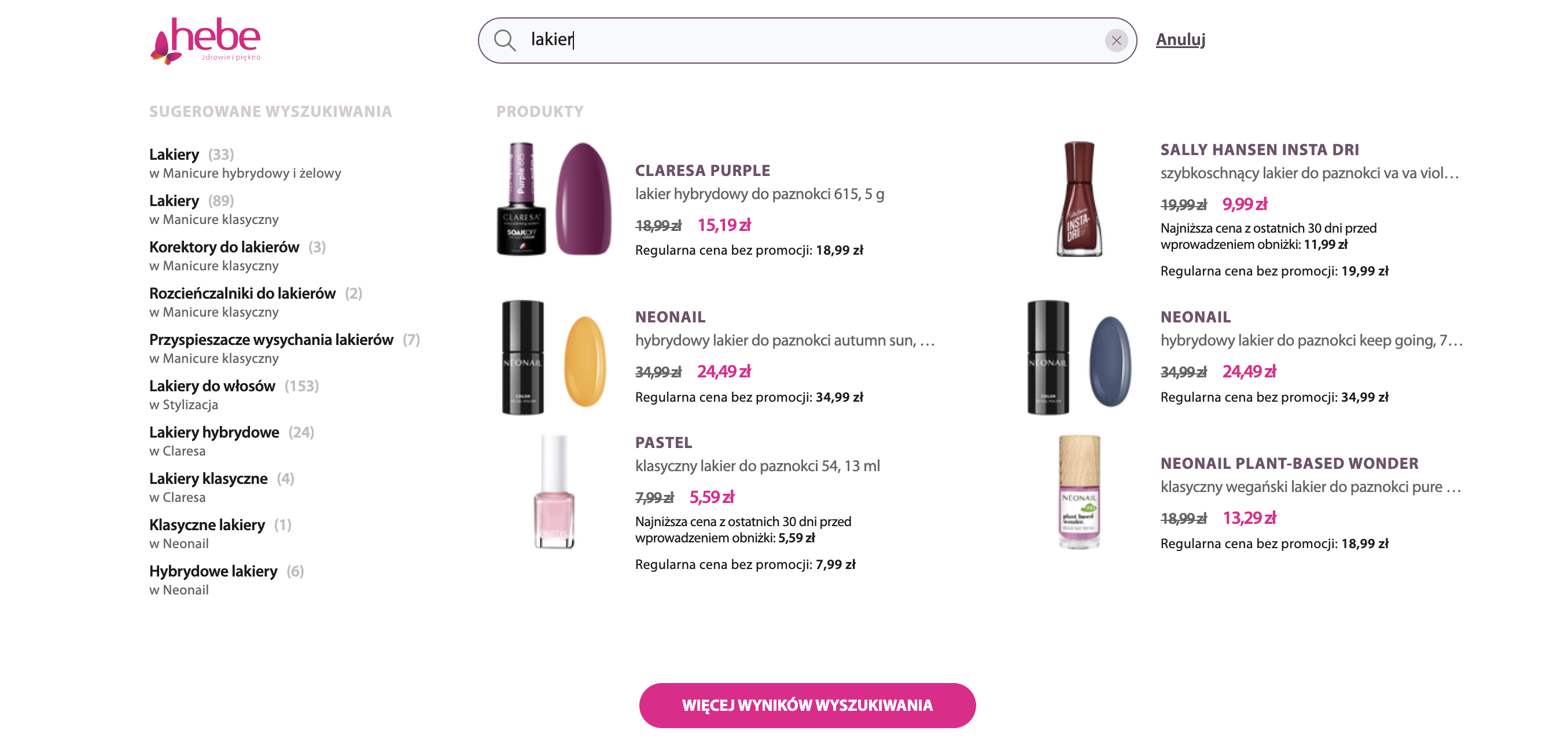Open 'Neonail Plant-Based Wonder' product title
This screenshot has height=749, width=1568.
(x=1289, y=464)
